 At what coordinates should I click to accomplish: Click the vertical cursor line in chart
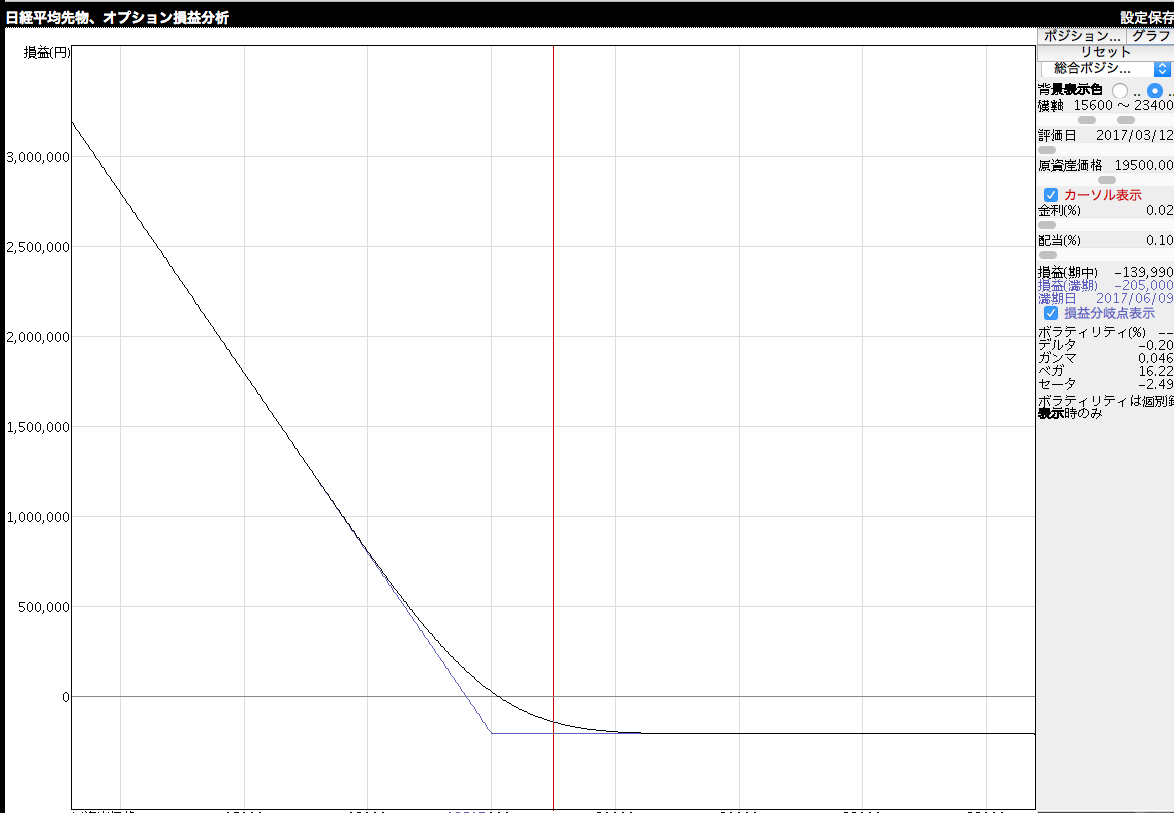click(553, 400)
